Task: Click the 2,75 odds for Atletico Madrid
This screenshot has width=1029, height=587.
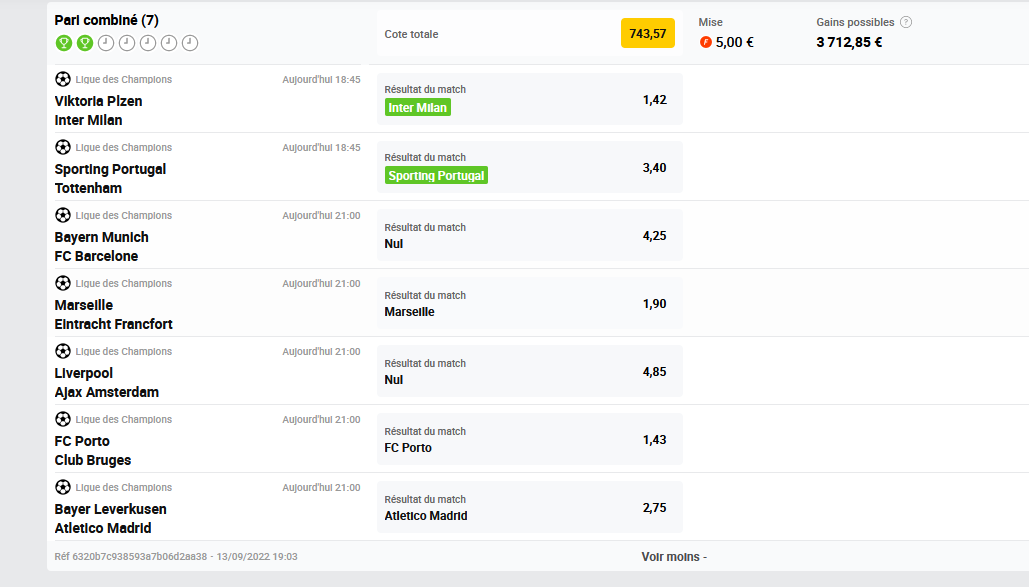Action: coord(654,508)
